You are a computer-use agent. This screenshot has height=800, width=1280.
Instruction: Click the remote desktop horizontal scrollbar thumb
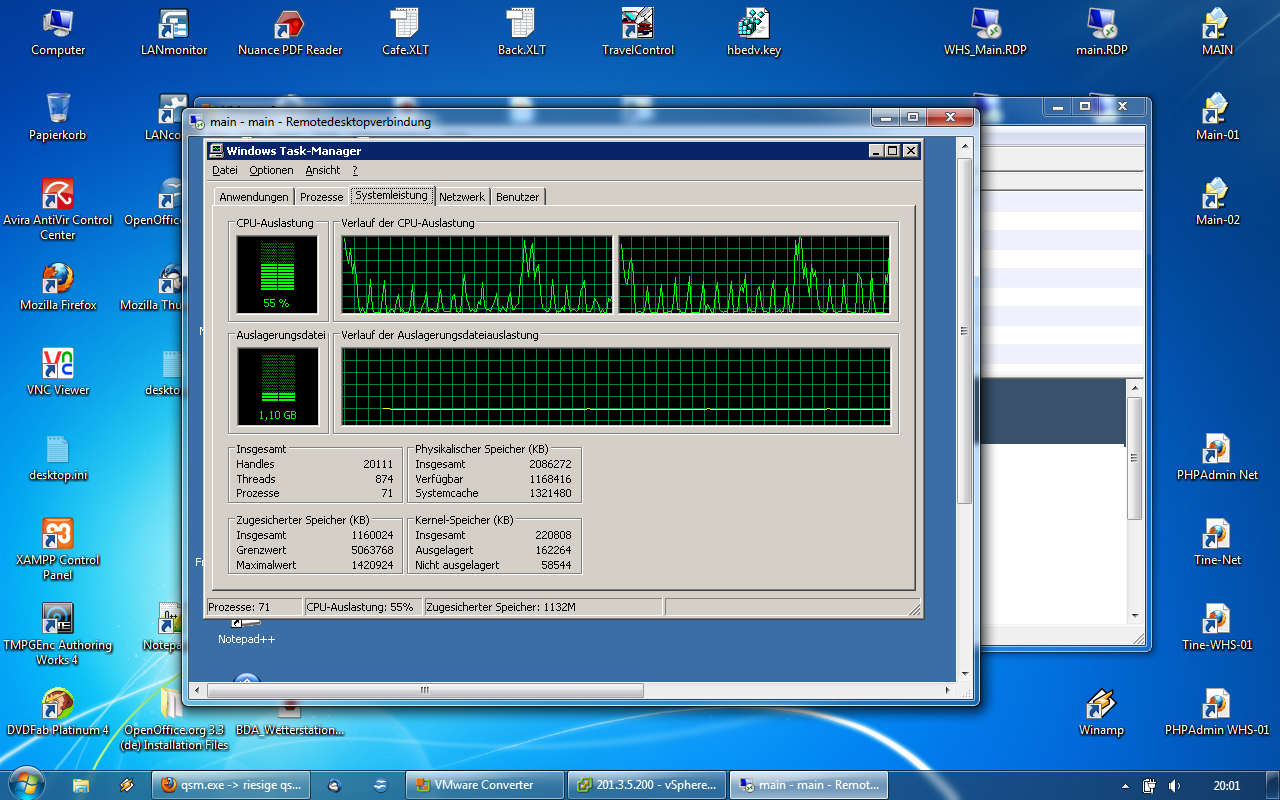tap(424, 690)
